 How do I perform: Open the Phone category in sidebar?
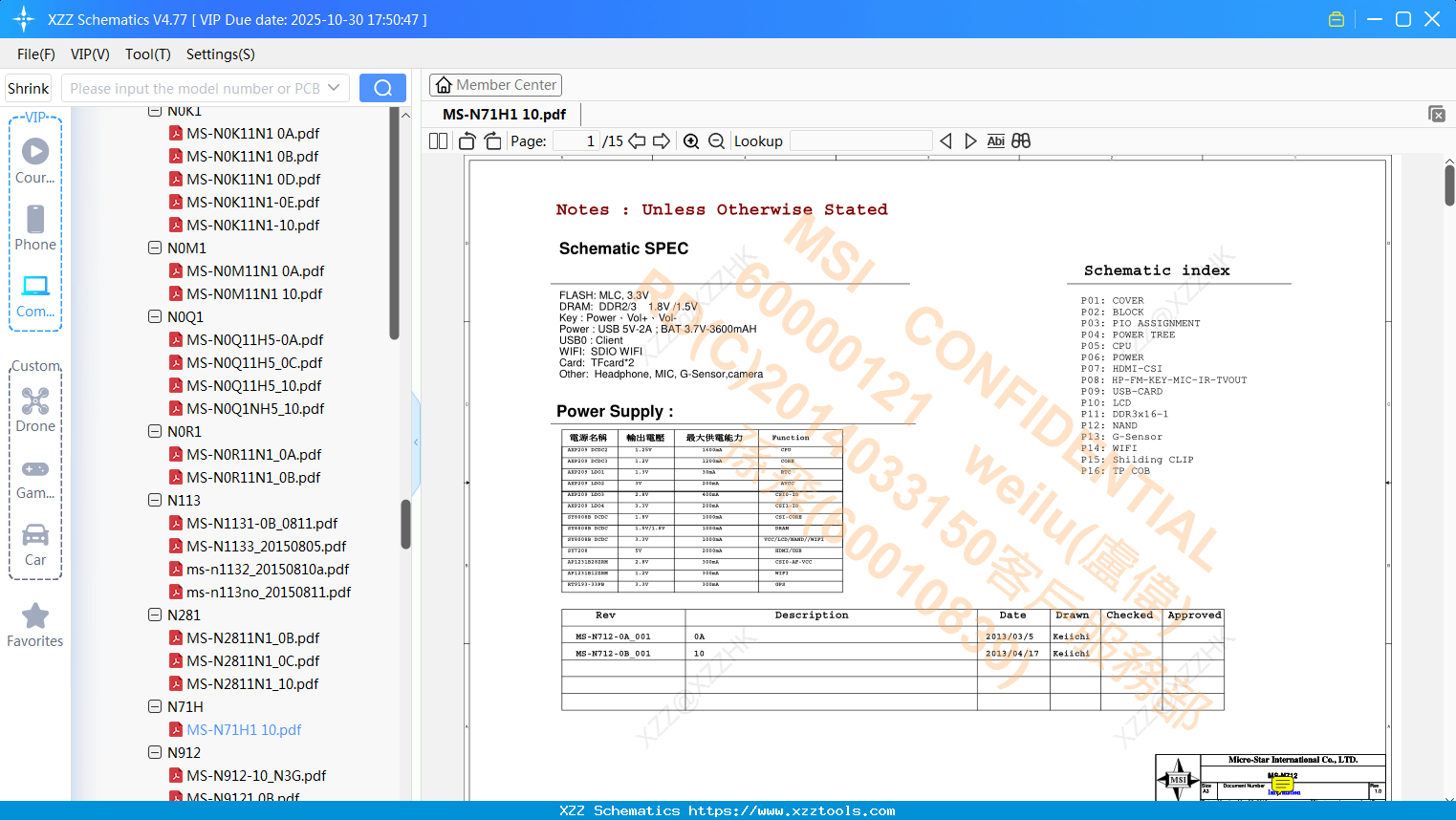coord(35,228)
